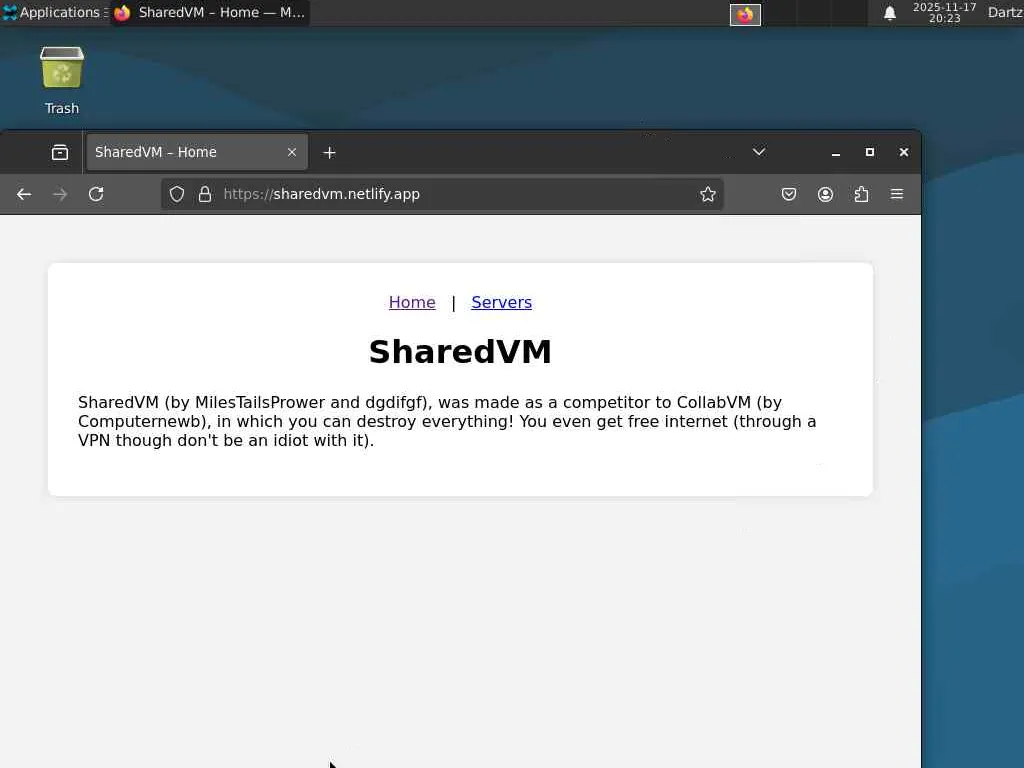Open the tracking protection shield icon
This screenshot has height=768, width=1024.
pos(177,194)
